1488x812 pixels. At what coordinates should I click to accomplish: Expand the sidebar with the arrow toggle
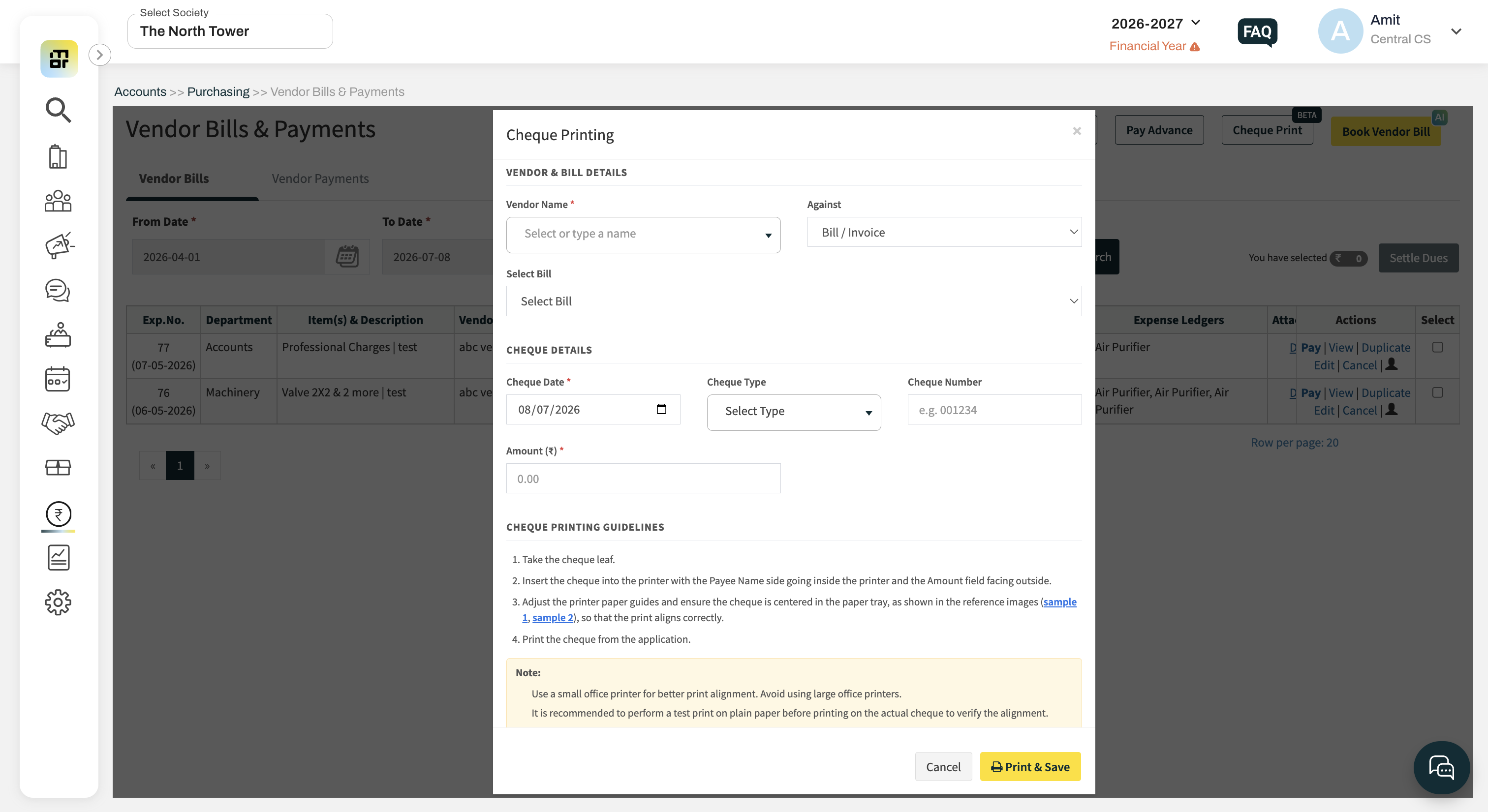click(99, 55)
